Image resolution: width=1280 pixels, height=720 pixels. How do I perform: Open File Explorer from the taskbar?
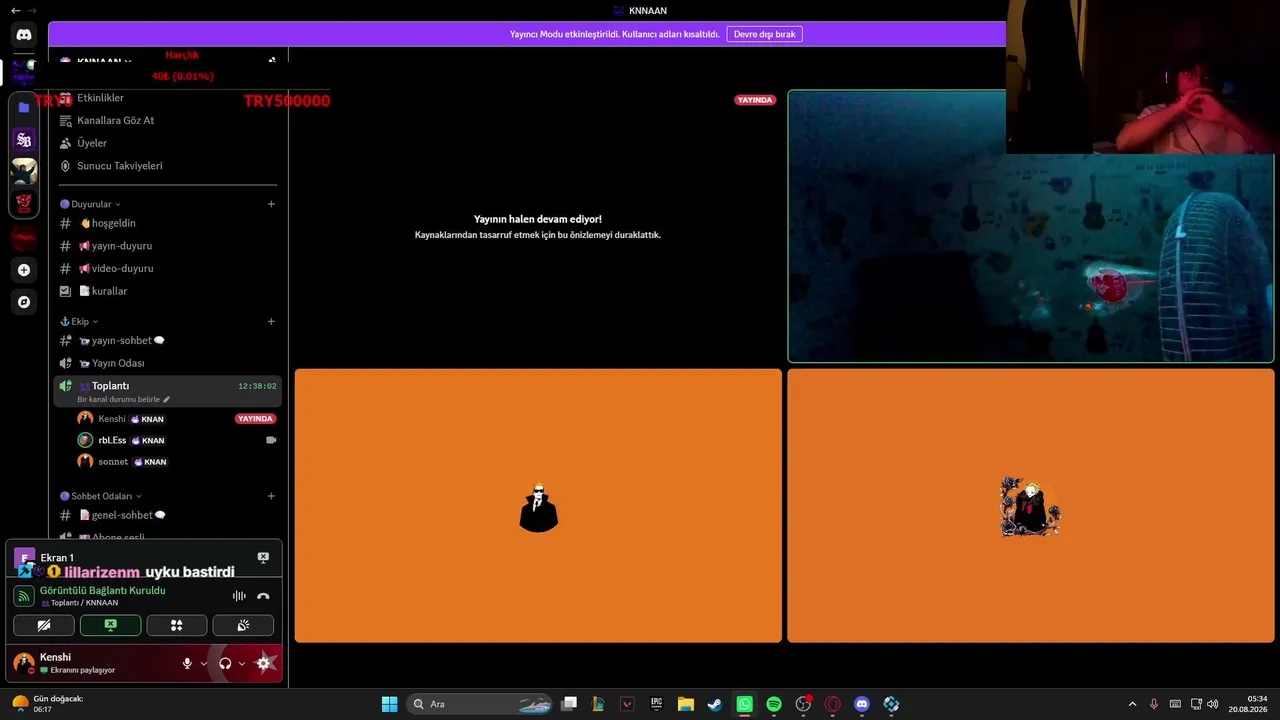tap(686, 704)
